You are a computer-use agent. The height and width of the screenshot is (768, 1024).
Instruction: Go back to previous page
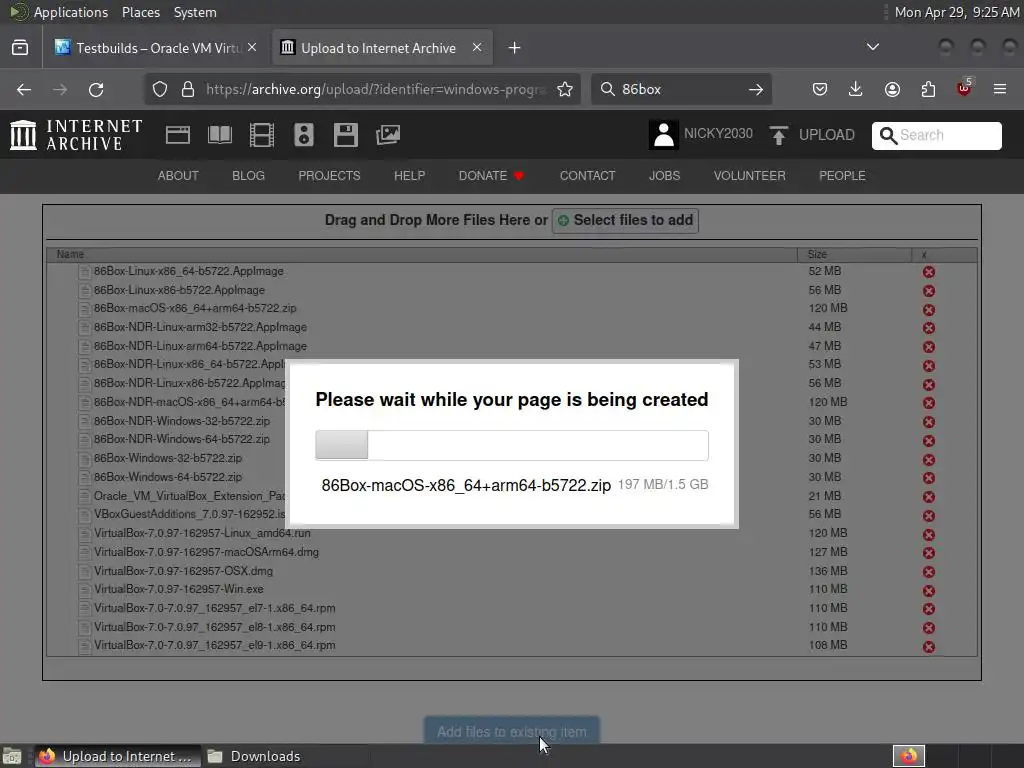[24, 89]
